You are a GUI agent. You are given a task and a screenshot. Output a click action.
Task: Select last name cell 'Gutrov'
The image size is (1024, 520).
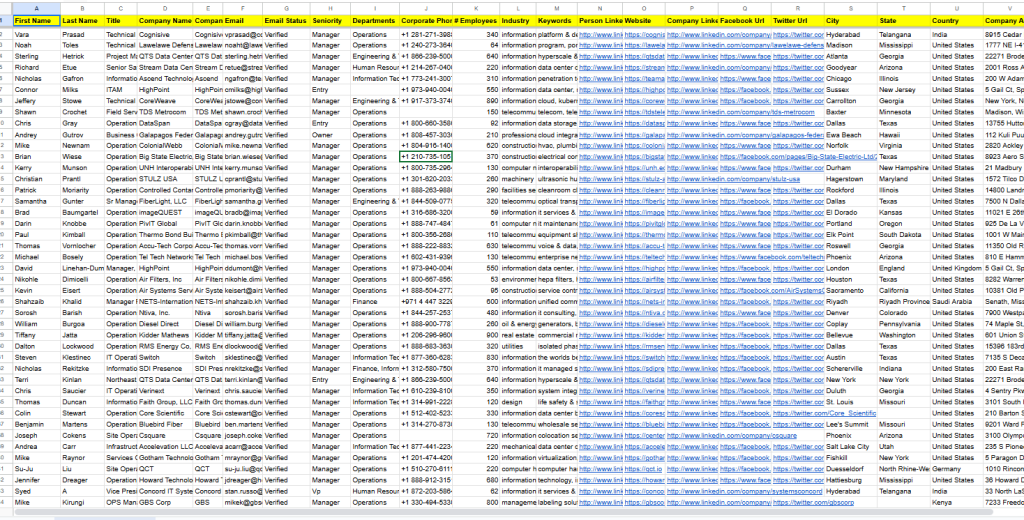tap(82, 135)
